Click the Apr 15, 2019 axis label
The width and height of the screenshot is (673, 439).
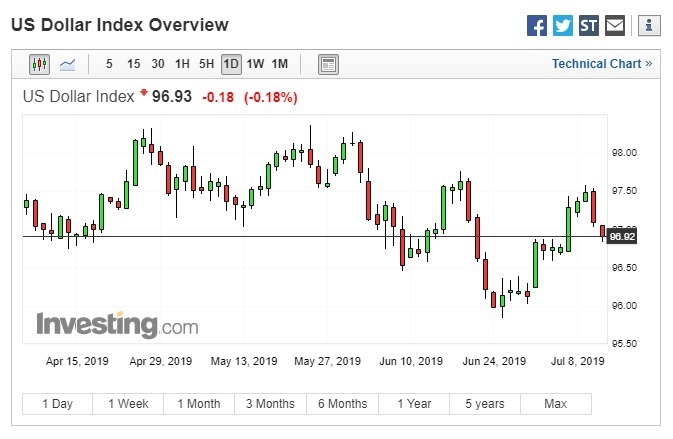pos(77,361)
